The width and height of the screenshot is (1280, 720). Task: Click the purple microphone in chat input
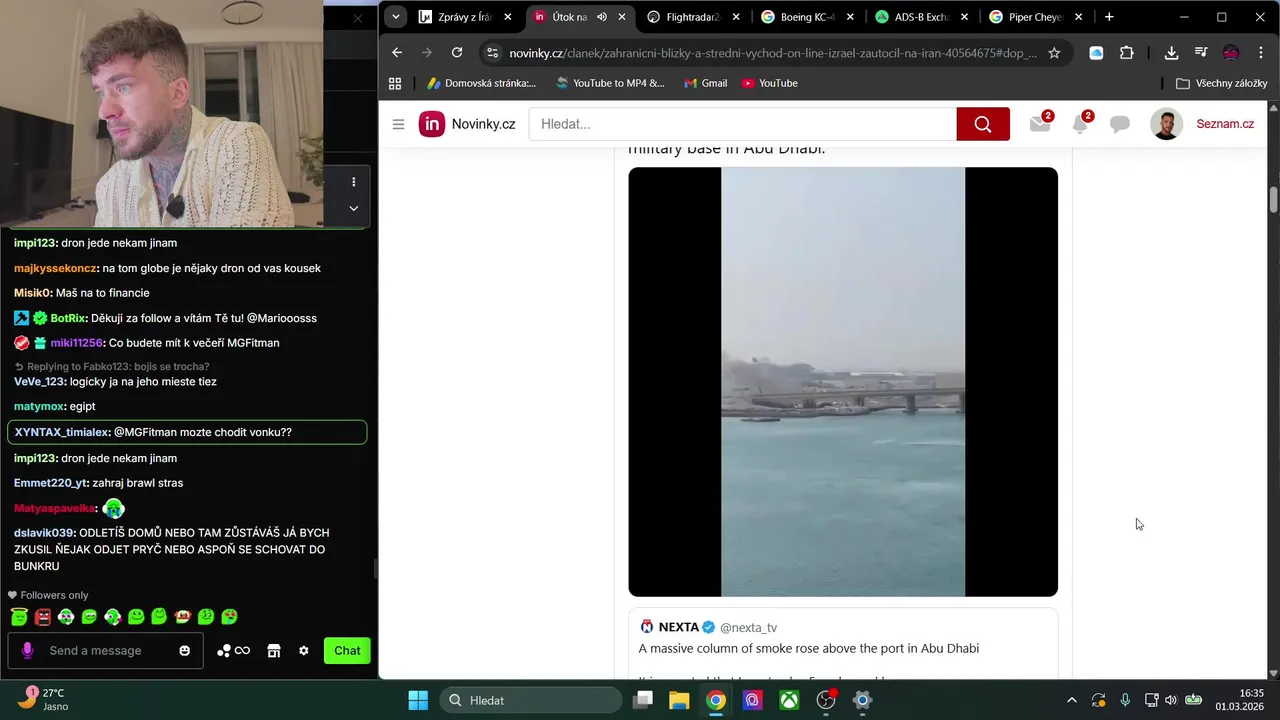27,651
